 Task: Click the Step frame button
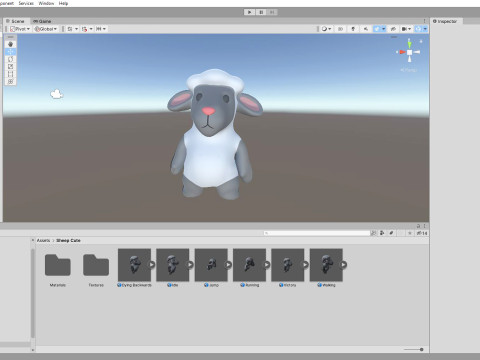pos(272,12)
